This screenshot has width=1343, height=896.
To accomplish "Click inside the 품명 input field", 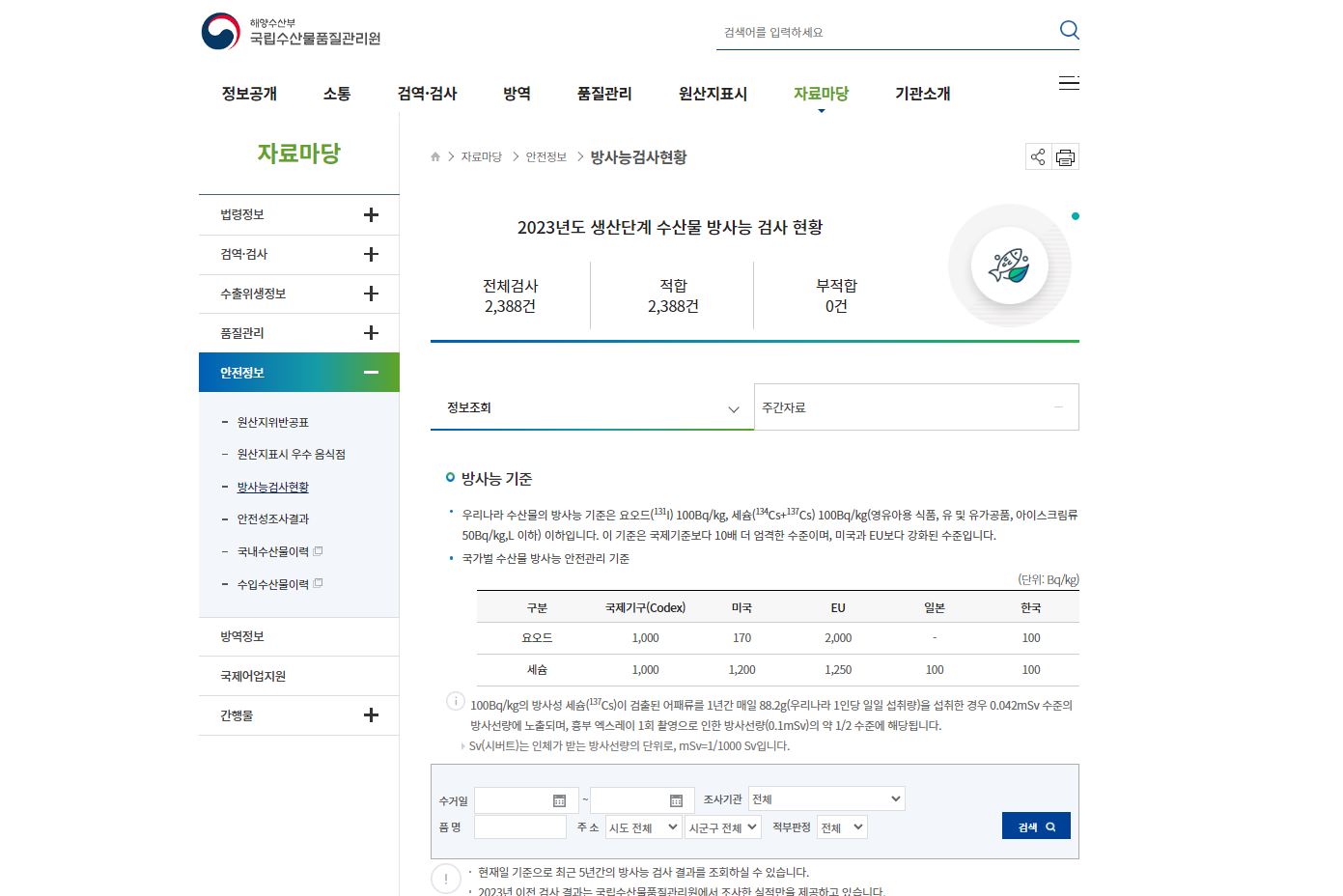I will (x=519, y=826).
